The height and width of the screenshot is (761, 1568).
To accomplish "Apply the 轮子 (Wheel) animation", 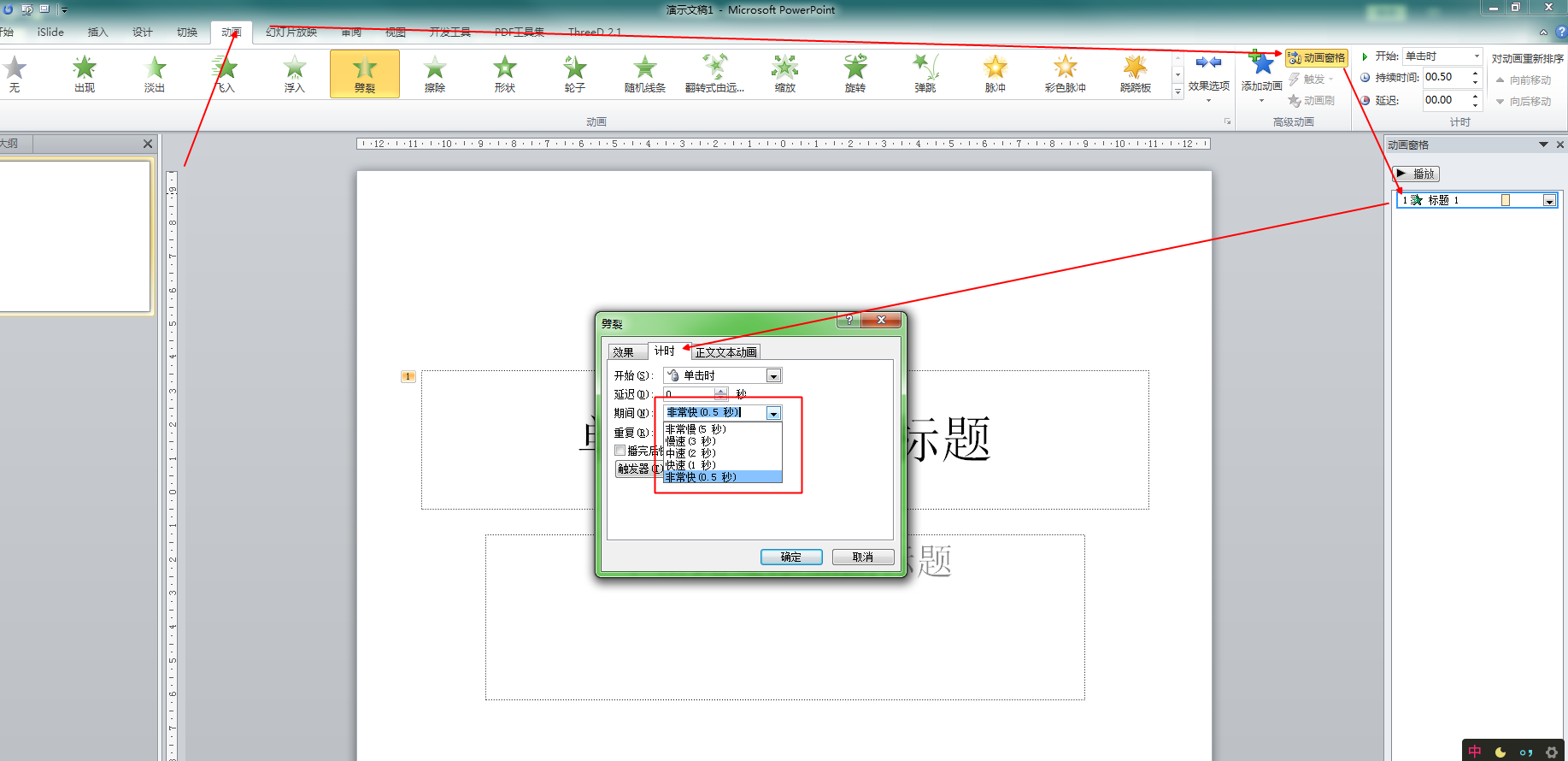I will (x=575, y=74).
